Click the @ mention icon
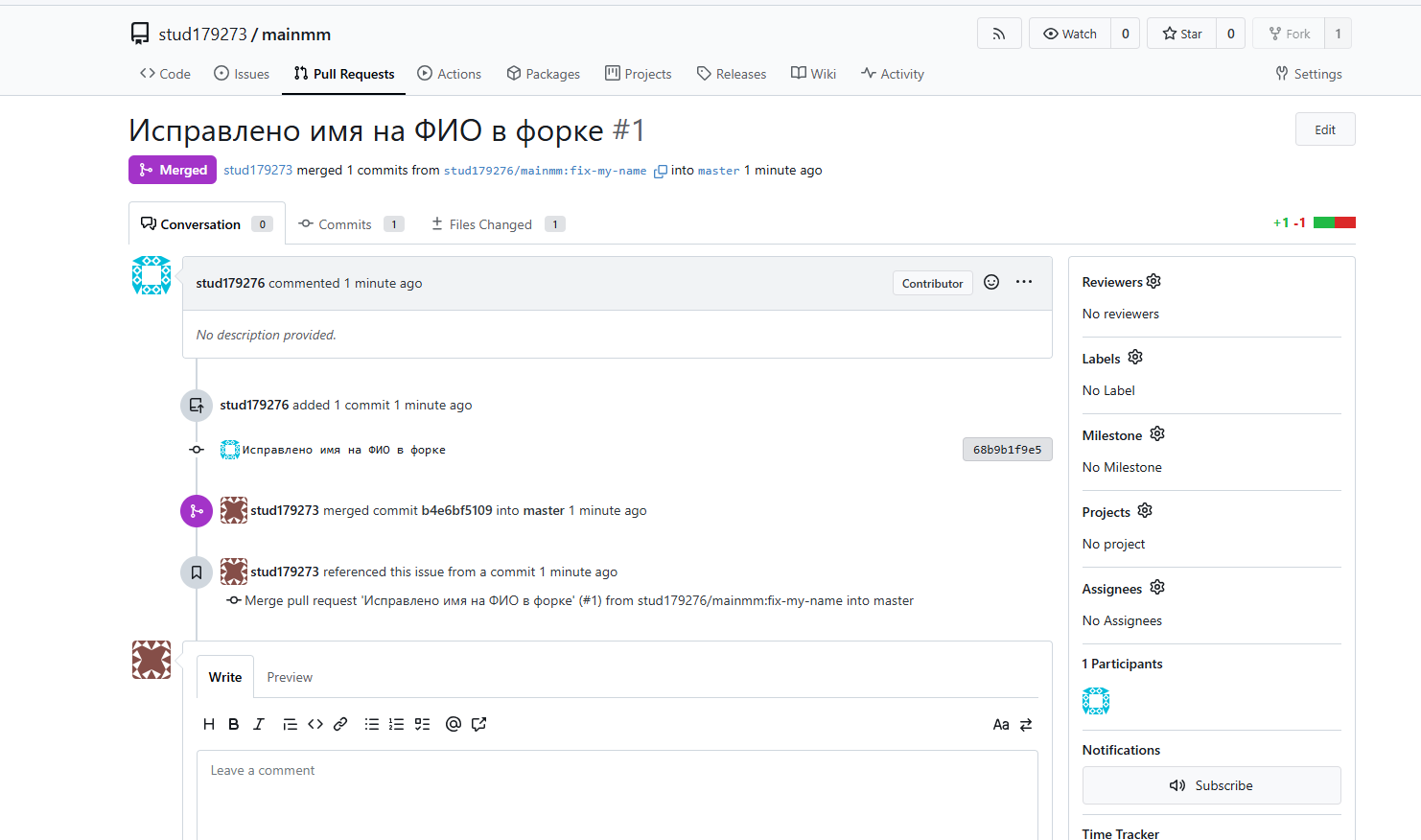1421x840 pixels. tap(454, 724)
